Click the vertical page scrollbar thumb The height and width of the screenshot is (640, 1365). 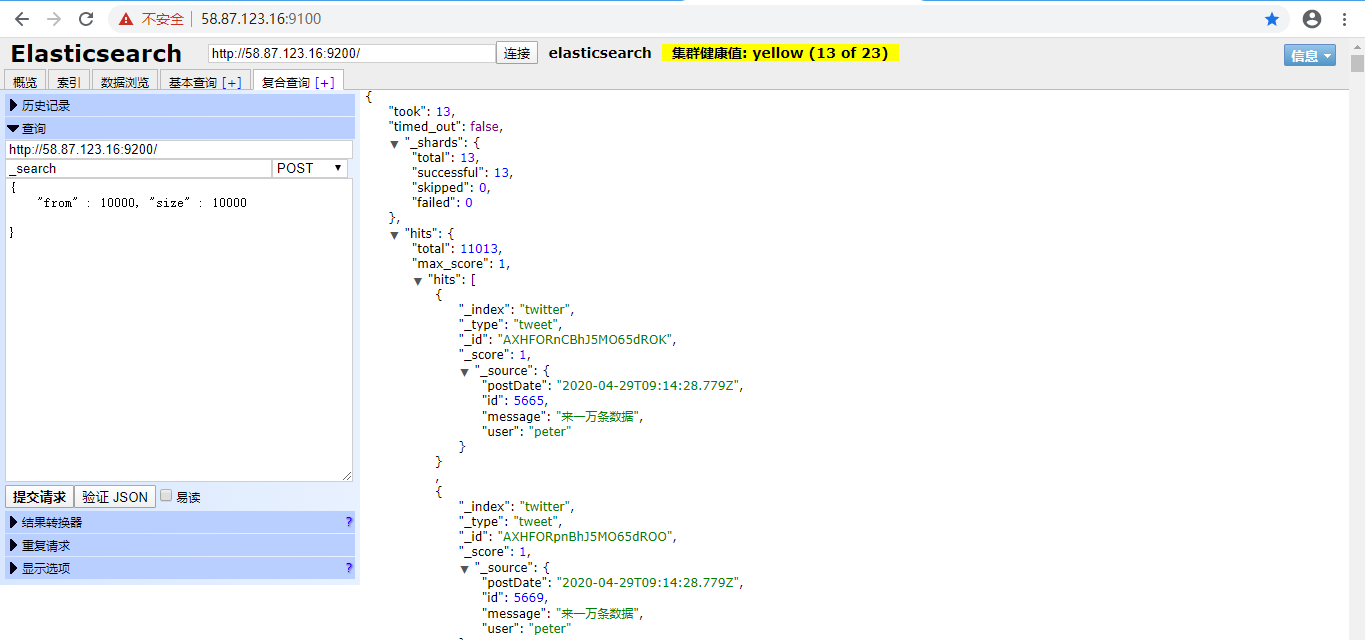tap(1357, 64)
